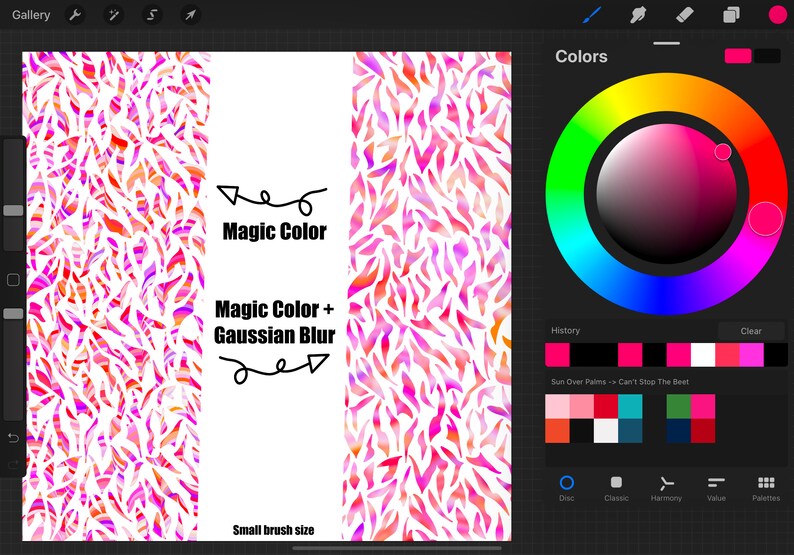Switch to the Classic color tab

(616, 488)
